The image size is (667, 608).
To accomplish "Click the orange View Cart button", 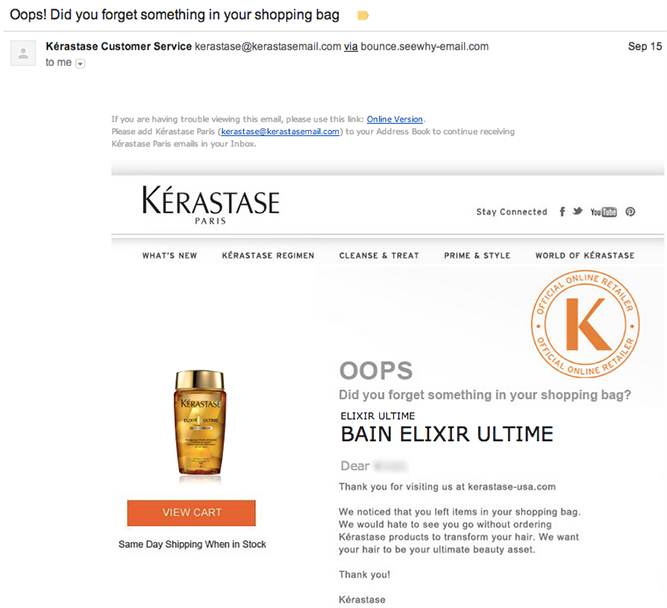I will tap(191, 513).
